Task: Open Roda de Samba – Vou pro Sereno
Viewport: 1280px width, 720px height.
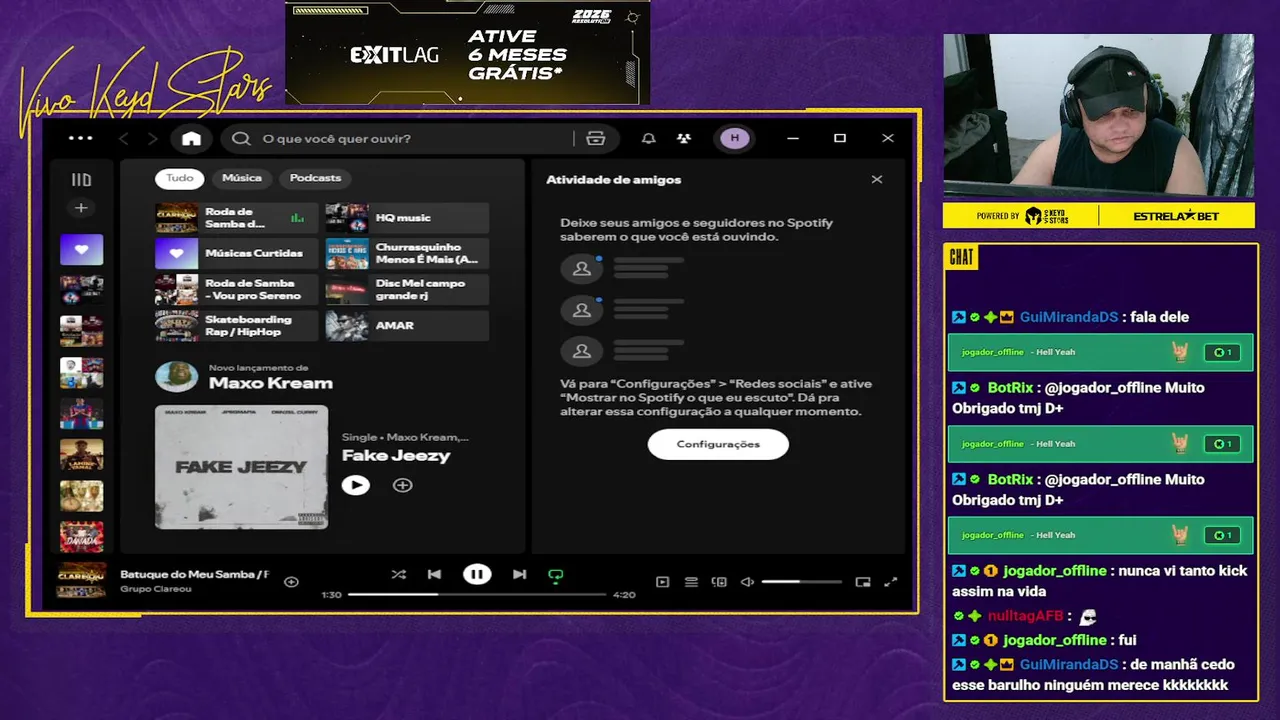Action: (236, 290)
